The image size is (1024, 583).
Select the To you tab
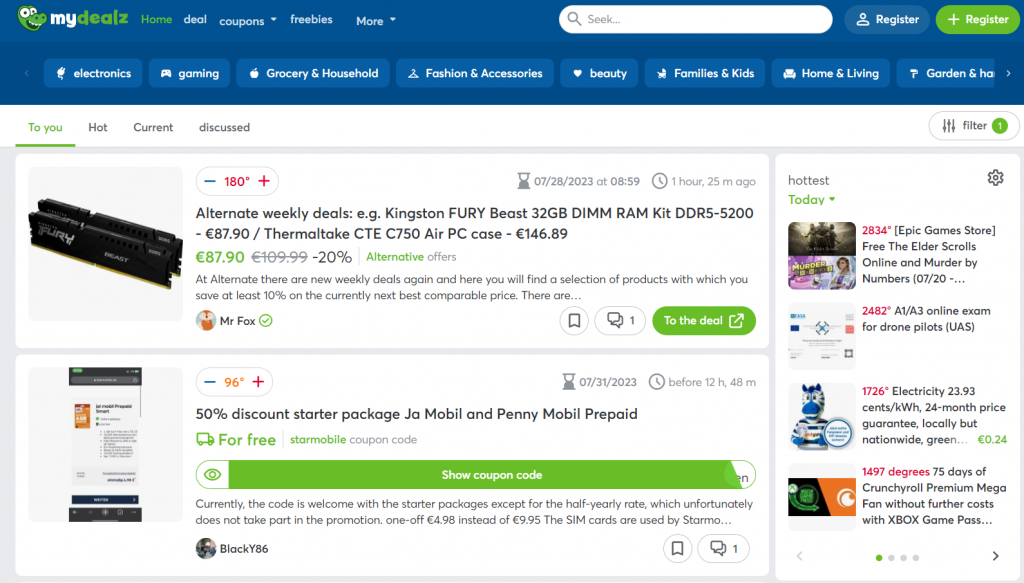pyautogui.click(x=45, y=127)
